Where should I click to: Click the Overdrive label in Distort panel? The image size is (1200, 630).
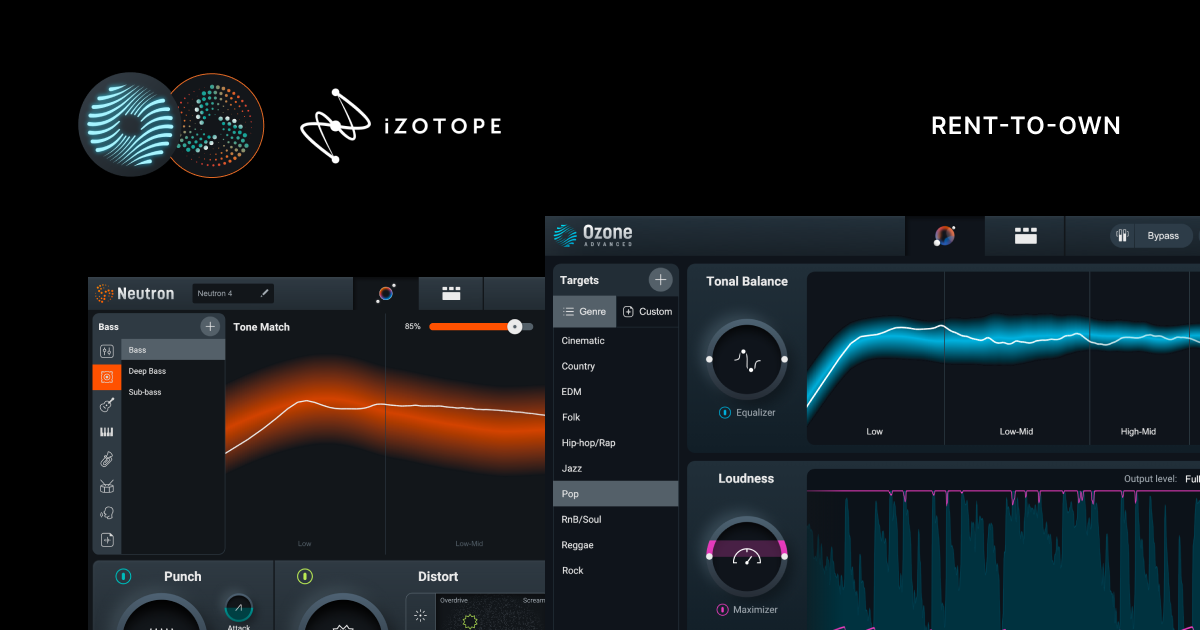point(454,601)
